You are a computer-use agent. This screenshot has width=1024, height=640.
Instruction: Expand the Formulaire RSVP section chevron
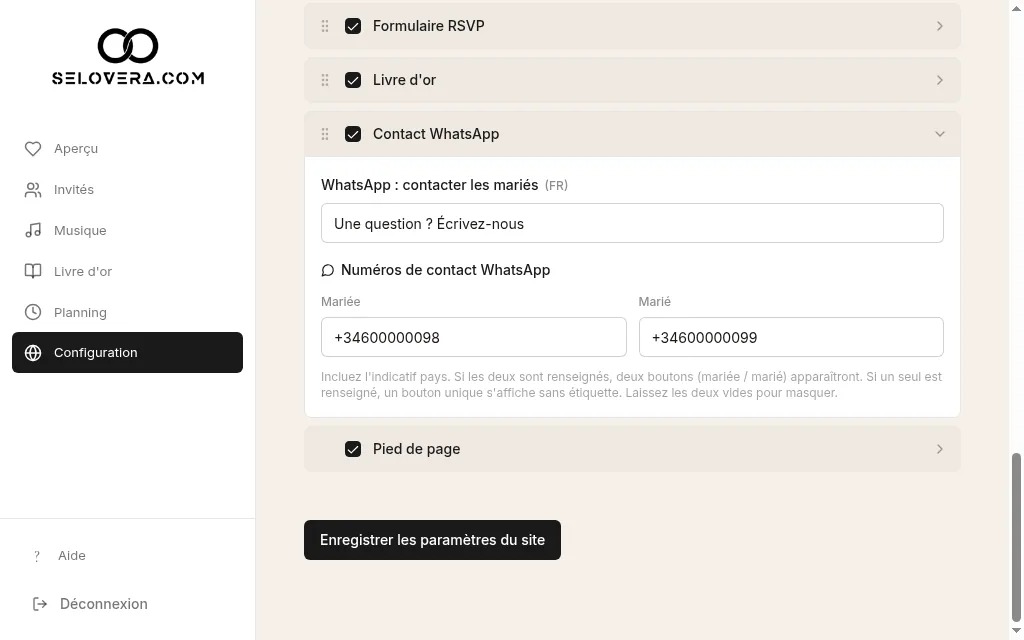click(x=940, y=26)
